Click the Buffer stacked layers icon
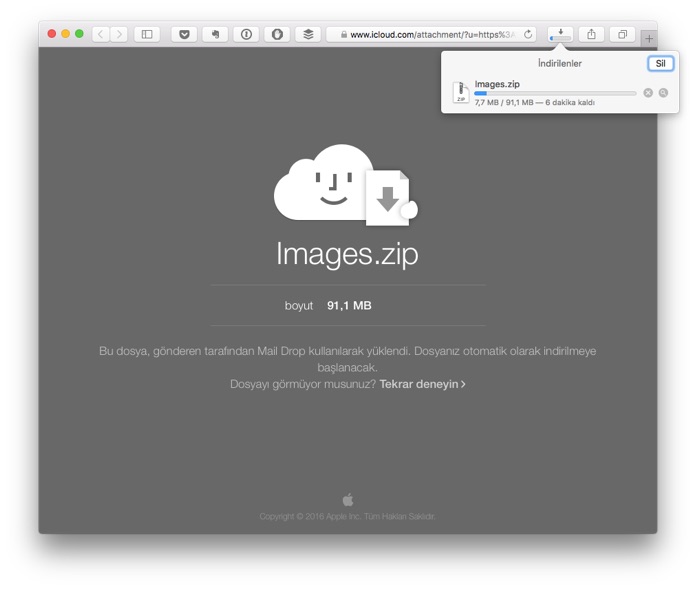This screenshot has height=589, width=700. 308,34
